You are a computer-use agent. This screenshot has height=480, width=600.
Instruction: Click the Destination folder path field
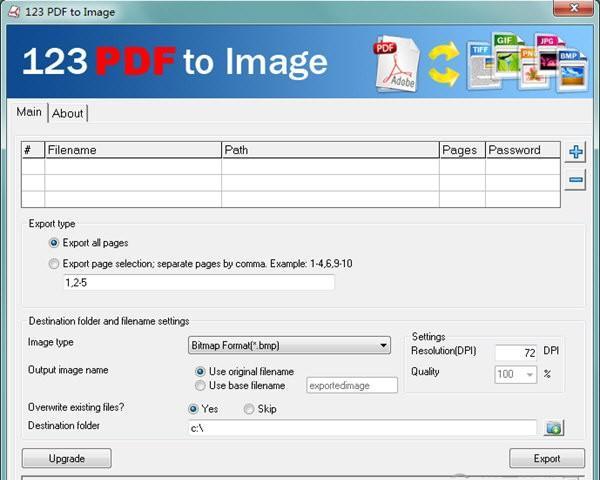click(x=362, y=428)
